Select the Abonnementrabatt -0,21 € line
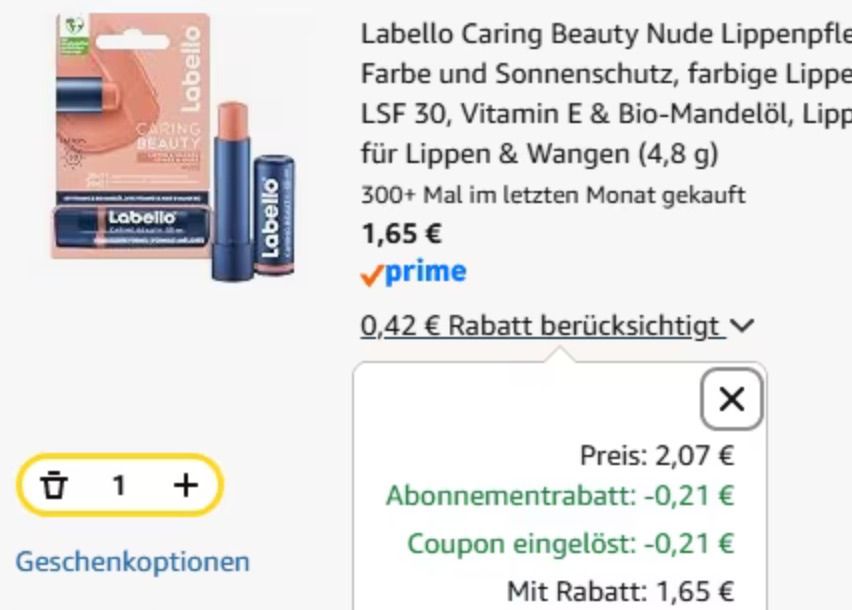The height and width of the screenshot is (610, 852). (560, 495)
